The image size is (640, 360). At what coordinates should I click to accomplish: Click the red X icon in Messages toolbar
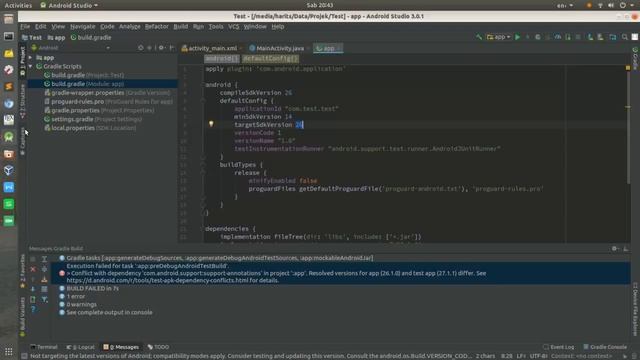33,269
